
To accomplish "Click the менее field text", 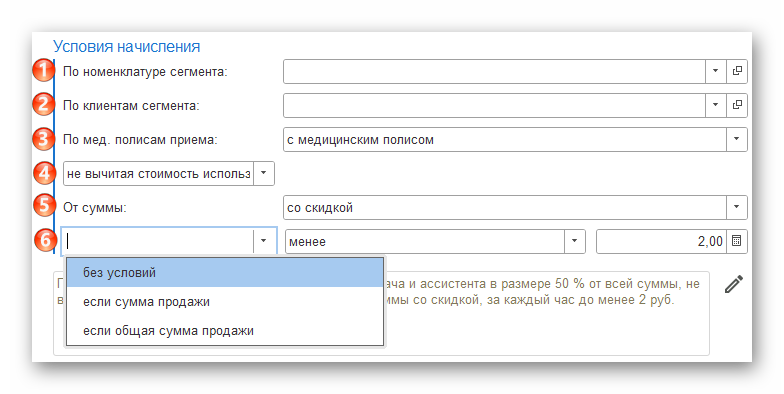I will point(425,242).
